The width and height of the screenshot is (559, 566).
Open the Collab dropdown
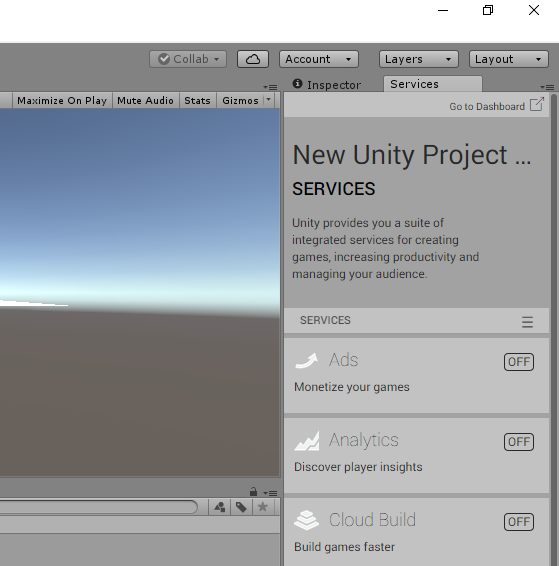pyautogui.click(x=188, y=59)
